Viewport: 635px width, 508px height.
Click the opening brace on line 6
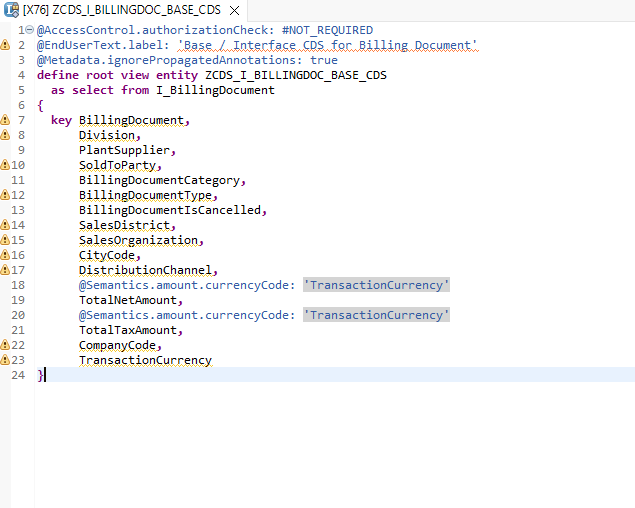[x=40, y=105]
